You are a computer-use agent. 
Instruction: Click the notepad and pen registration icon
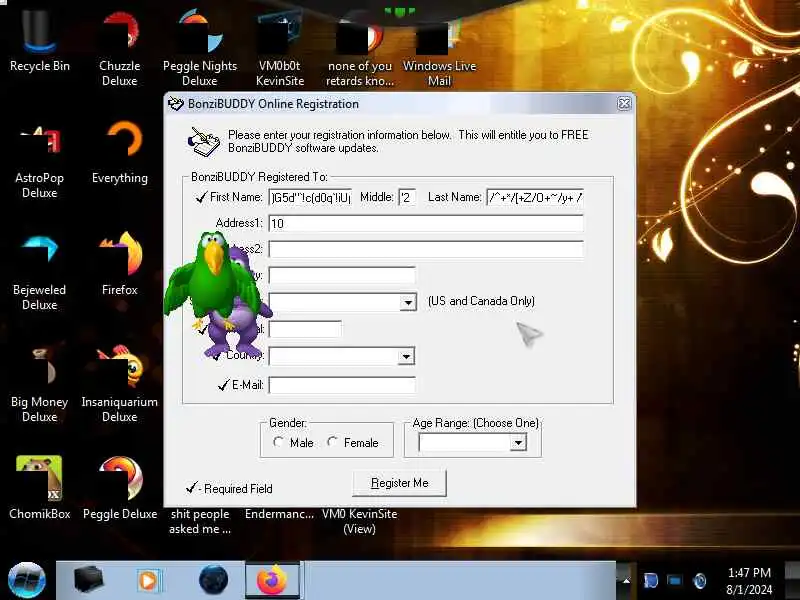203,142
